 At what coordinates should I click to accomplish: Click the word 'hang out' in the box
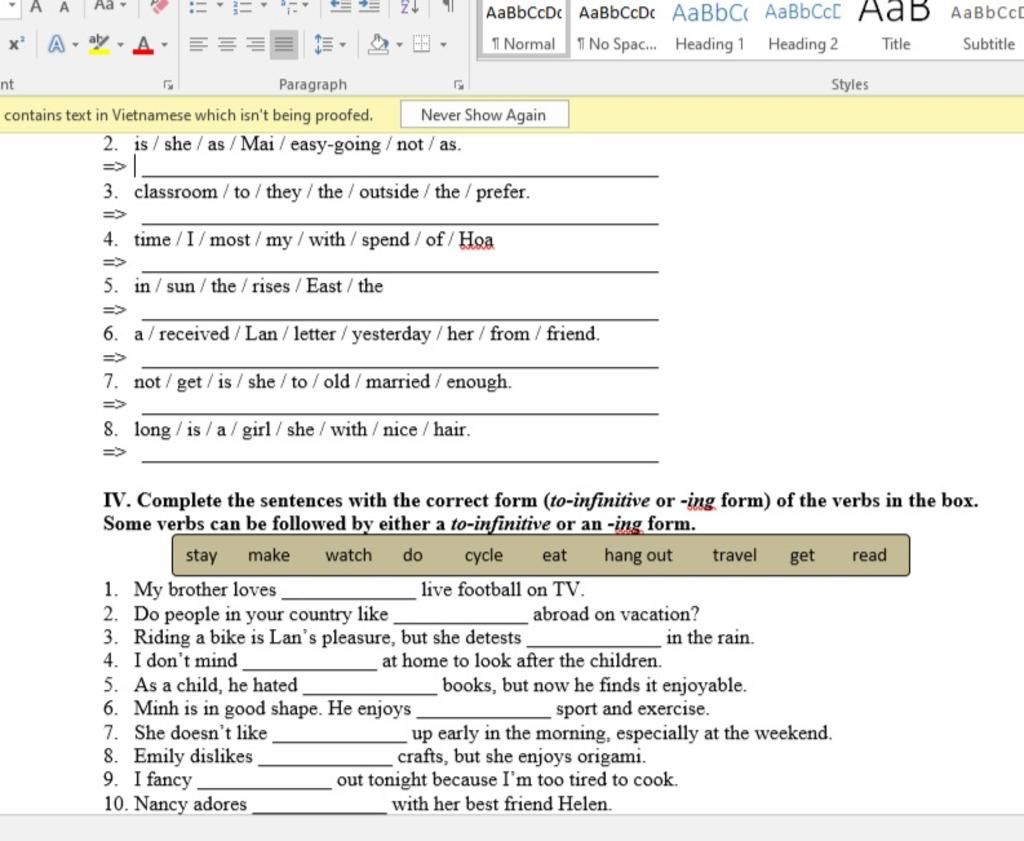coord(638,556)
